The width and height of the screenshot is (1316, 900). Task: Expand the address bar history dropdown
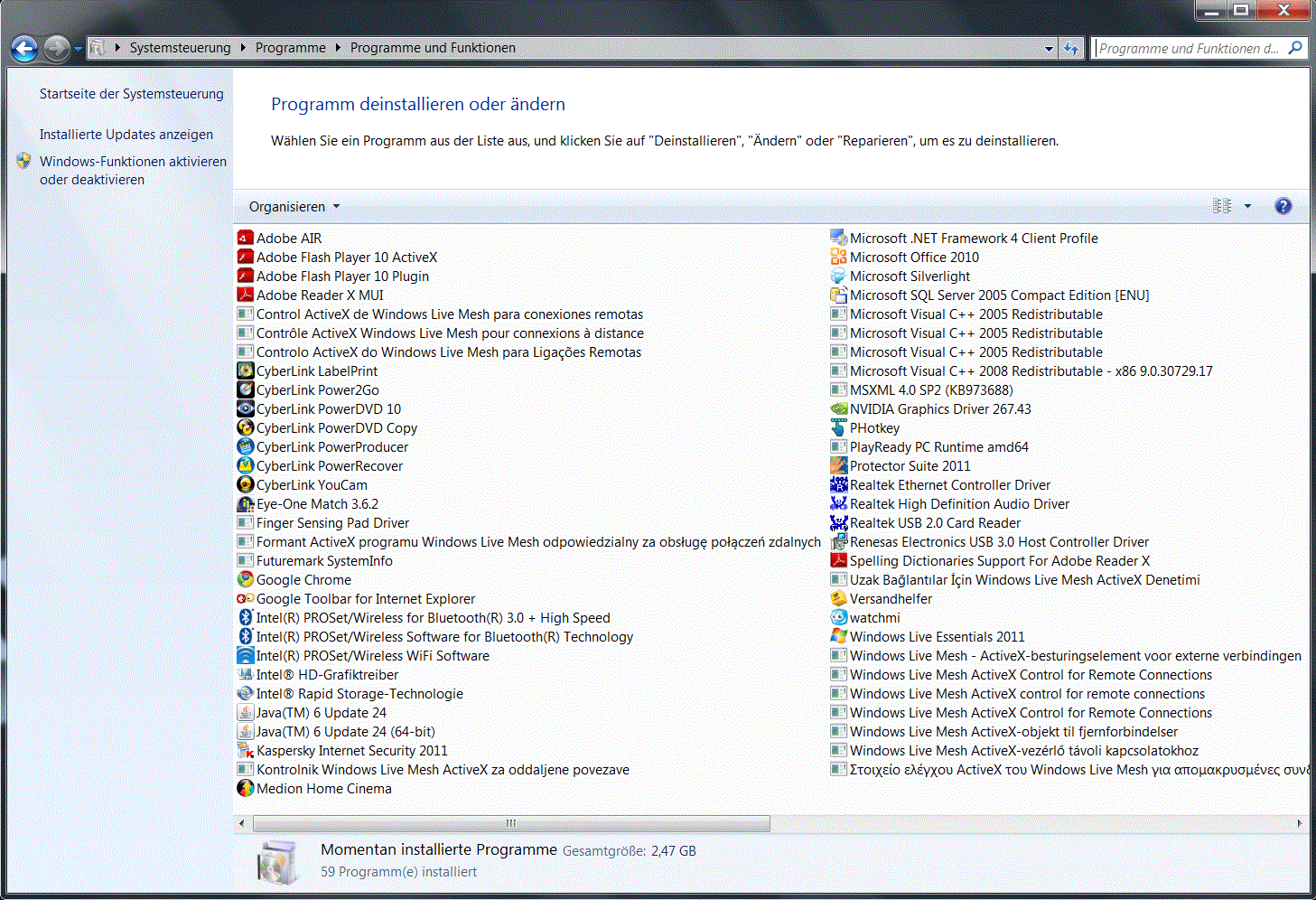(x=1049, y=48)
